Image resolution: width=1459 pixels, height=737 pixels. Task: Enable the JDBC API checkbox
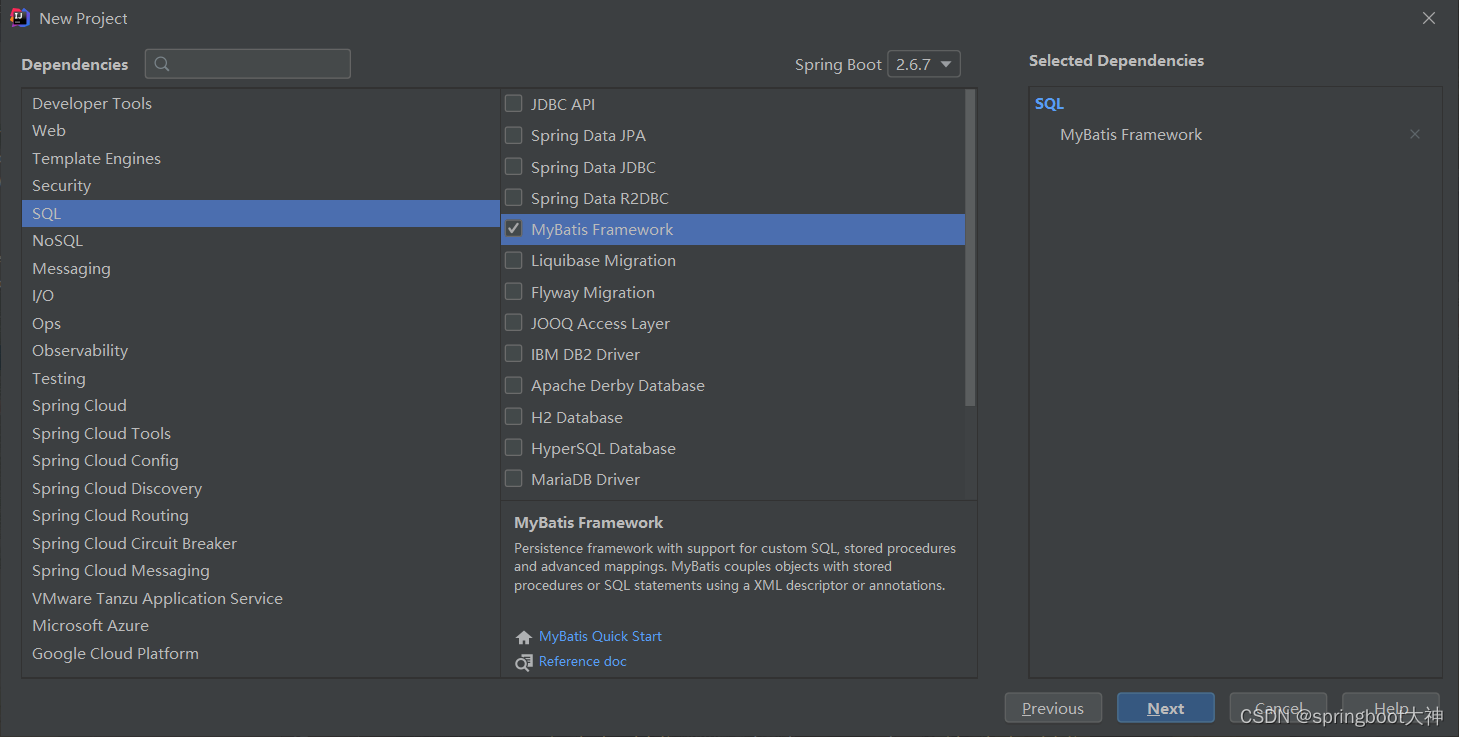click(x=513, y=103)
